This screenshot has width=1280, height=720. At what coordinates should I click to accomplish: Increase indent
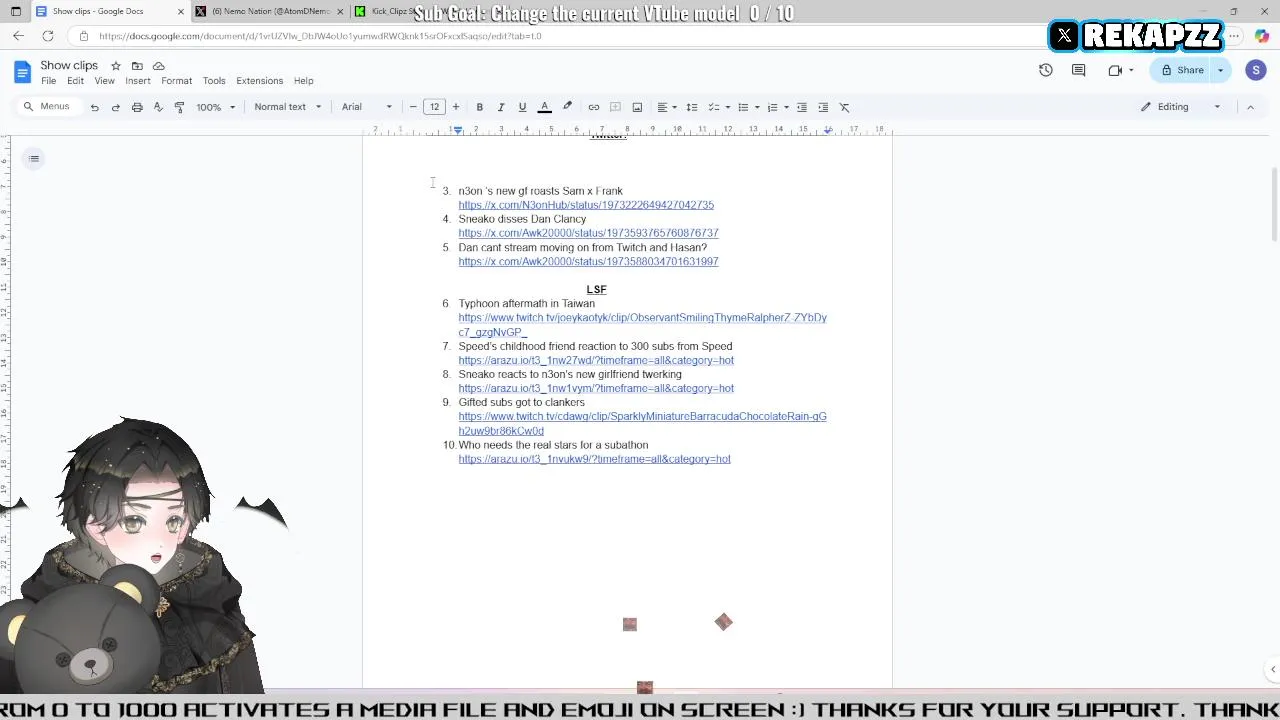pos(823,107)
